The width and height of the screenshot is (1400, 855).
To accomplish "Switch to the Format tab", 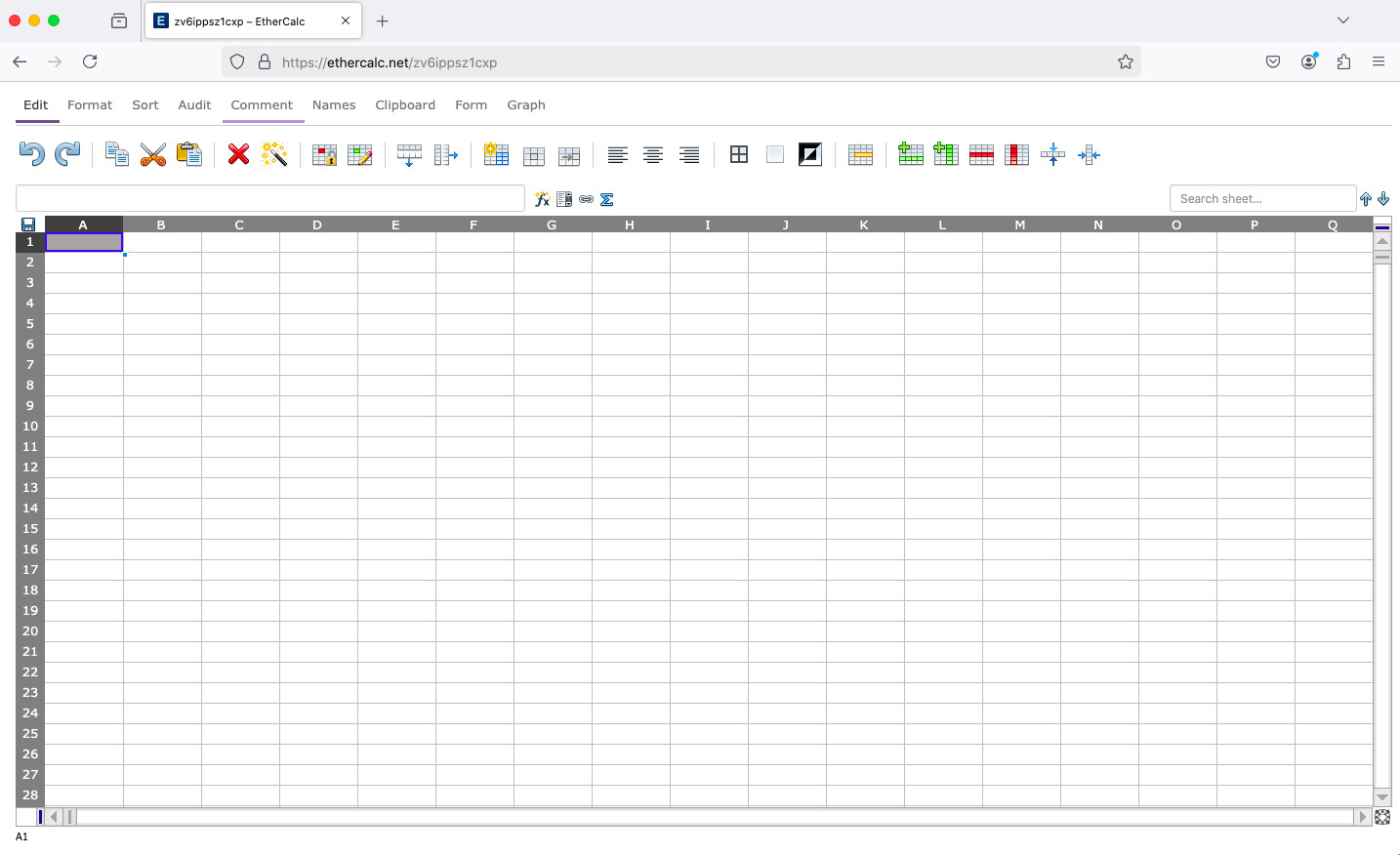I will (x=90, y=105).
